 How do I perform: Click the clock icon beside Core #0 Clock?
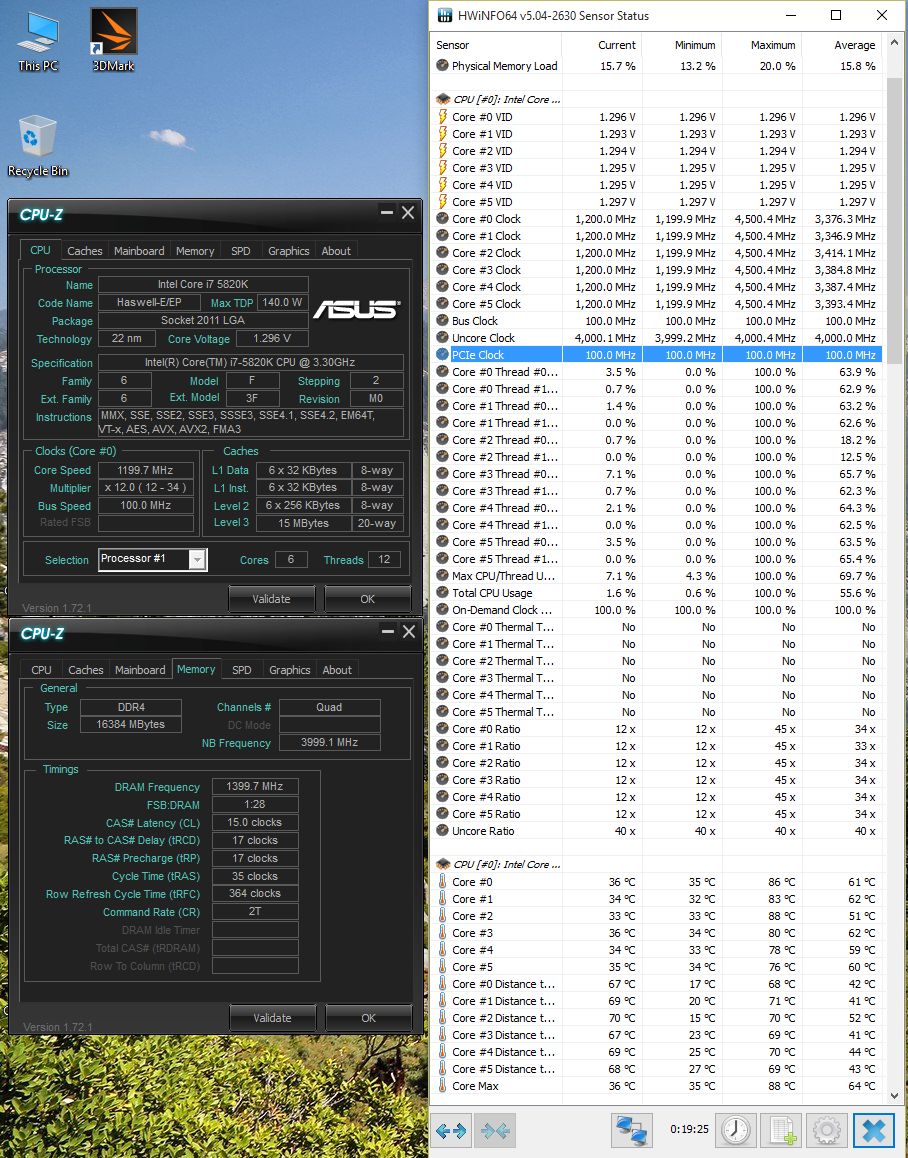click(443, 219)
